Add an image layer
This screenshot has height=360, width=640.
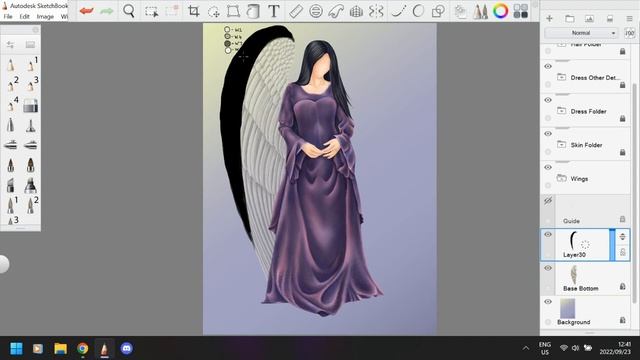point(589,19)
